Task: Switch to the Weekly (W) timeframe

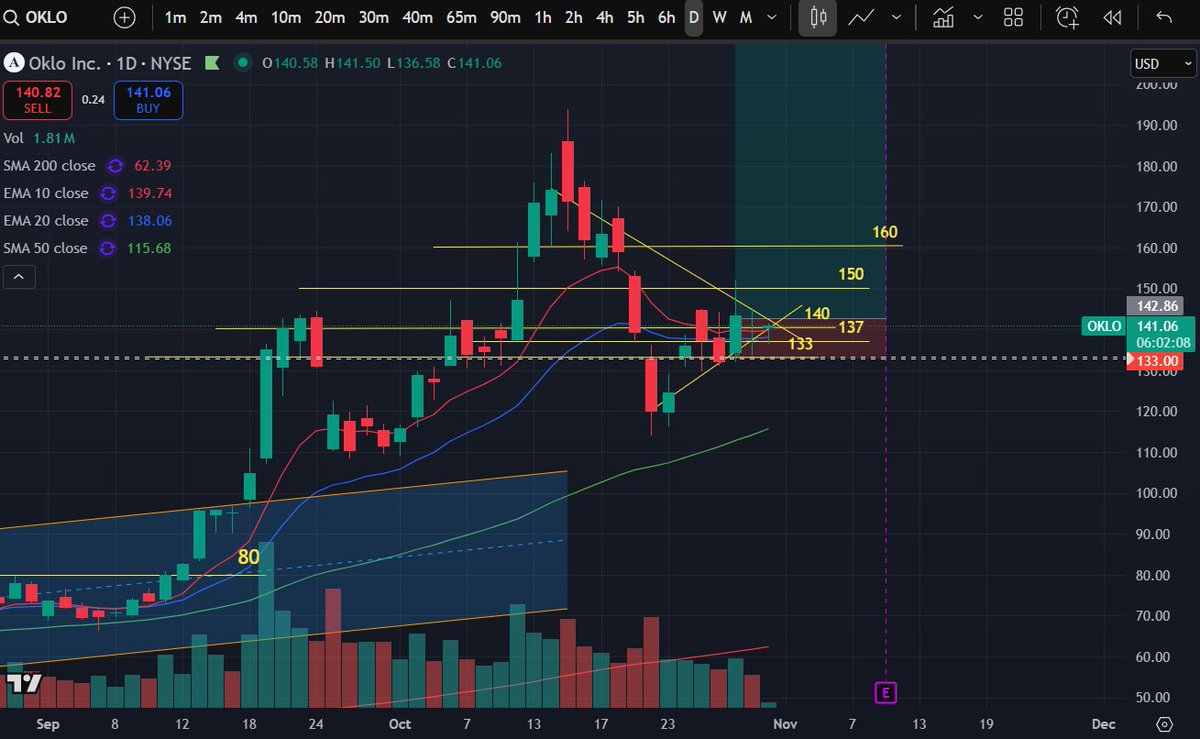Action: click(719, 17)
